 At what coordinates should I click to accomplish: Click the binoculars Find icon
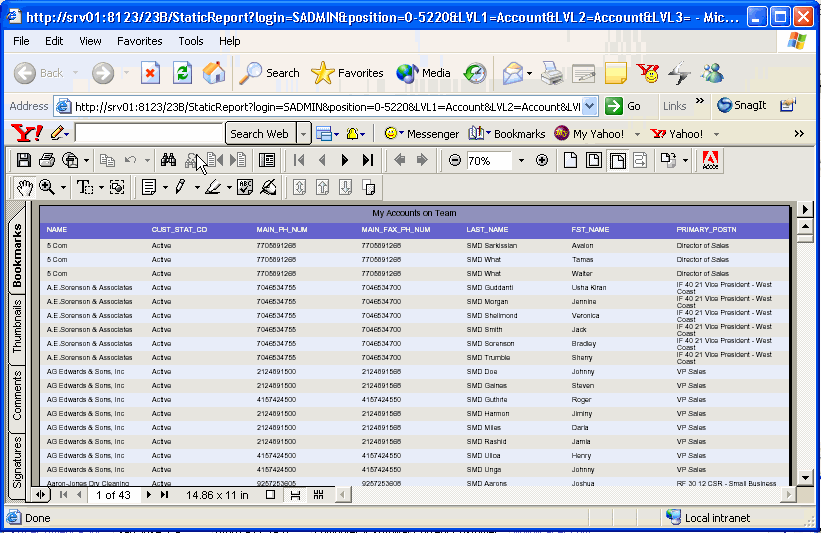coord(169,160)
